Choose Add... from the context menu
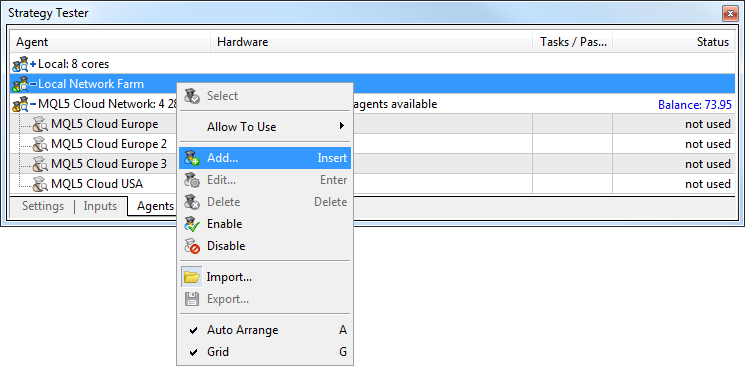 tap(265, 158)
